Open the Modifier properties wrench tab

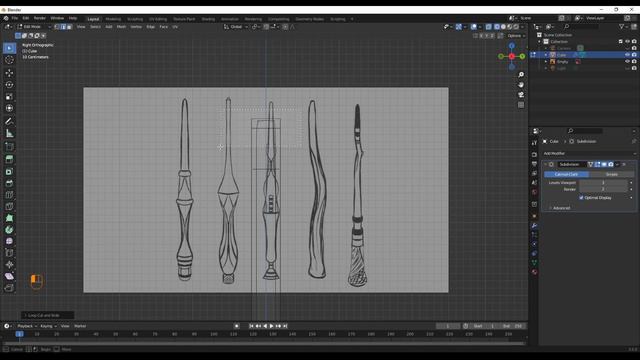coord(534,225)
